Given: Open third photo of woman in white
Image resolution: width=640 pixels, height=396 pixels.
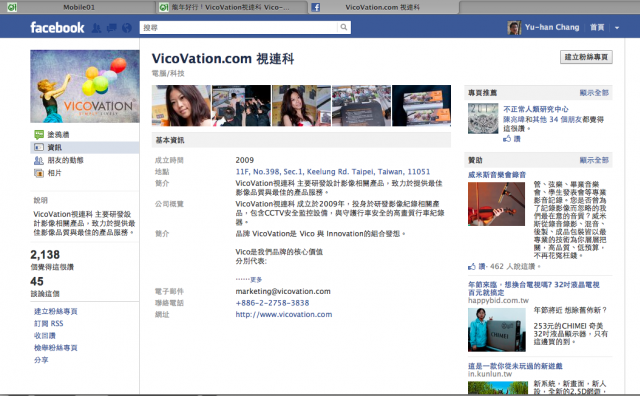Looking at the screenshot, I should 301,105.
